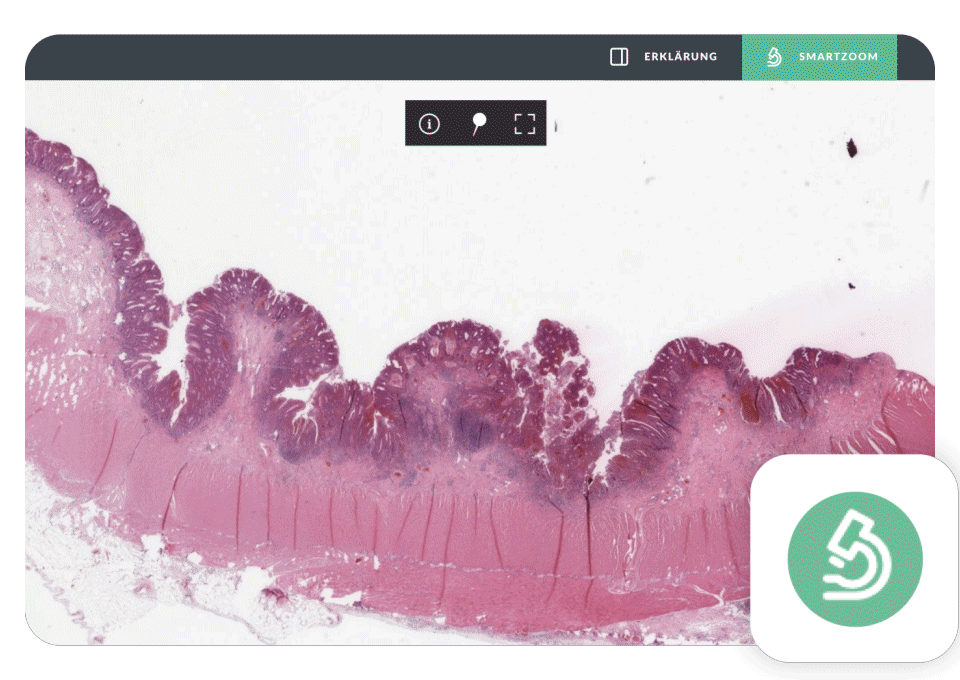Click the histology slide image
Viewport: 960px width, 680px height.
(x=479, y=362)
